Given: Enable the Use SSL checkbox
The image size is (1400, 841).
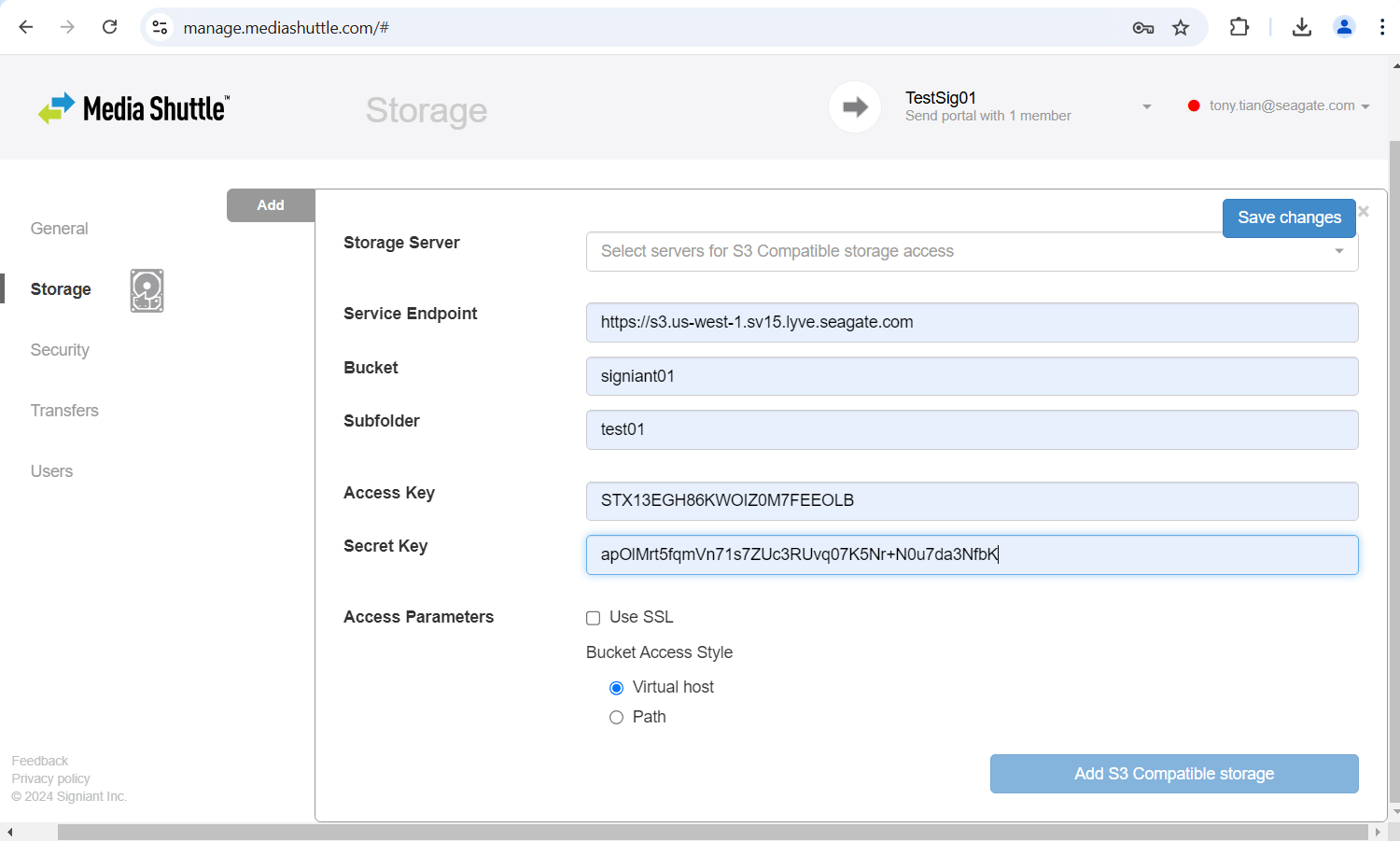Looking at the screenshot, I should point(593,618).
